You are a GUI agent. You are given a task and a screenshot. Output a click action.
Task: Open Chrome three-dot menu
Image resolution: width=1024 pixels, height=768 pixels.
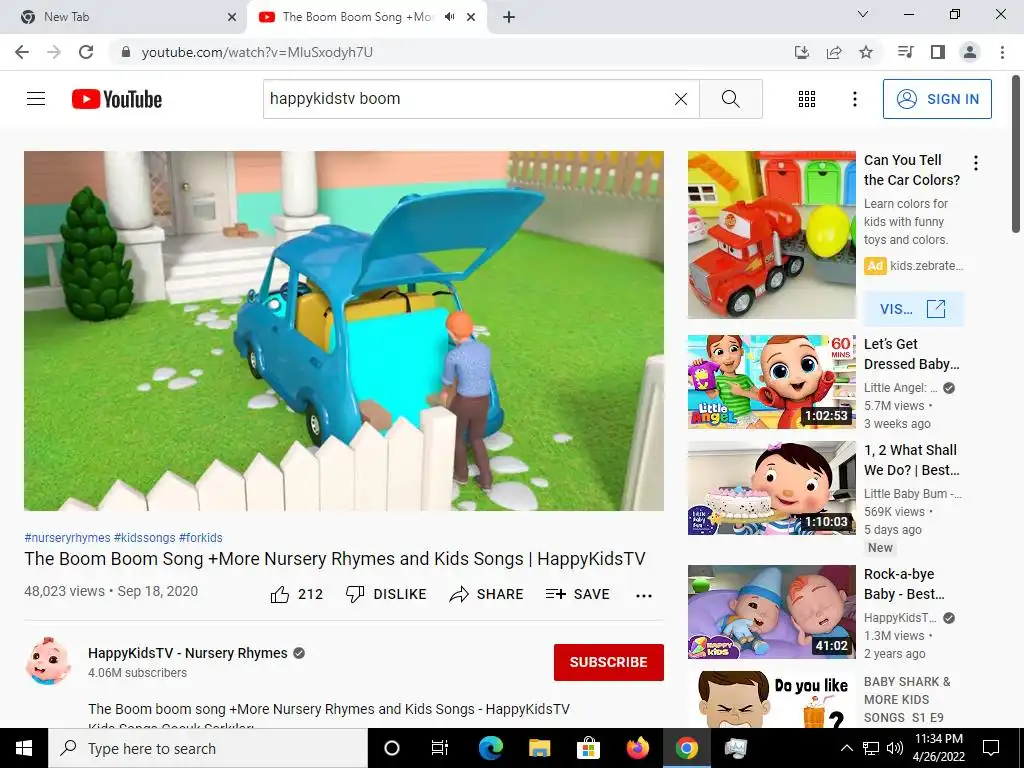(x=1002, y=52)
